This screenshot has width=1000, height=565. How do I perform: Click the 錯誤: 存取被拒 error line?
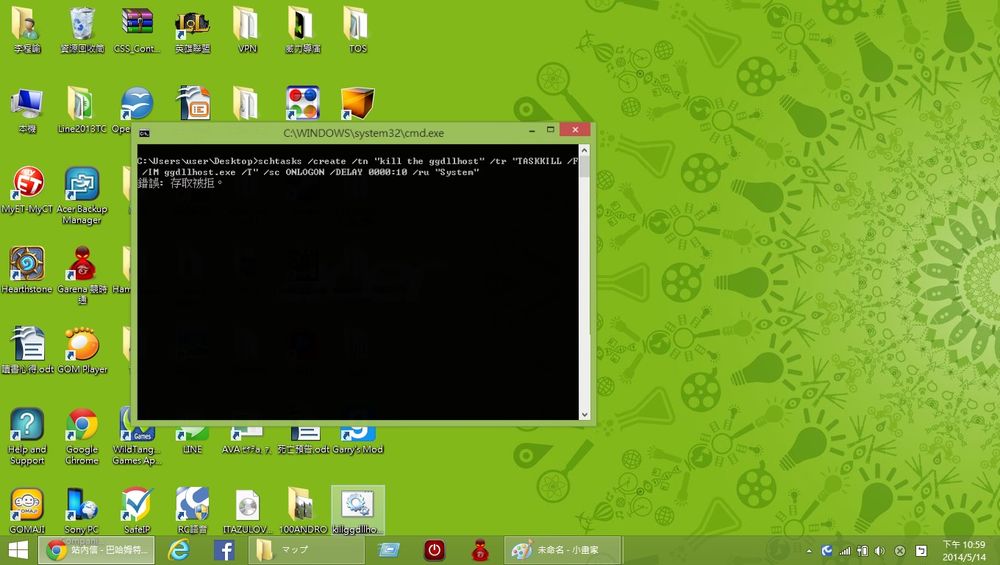tap(180, 183)
